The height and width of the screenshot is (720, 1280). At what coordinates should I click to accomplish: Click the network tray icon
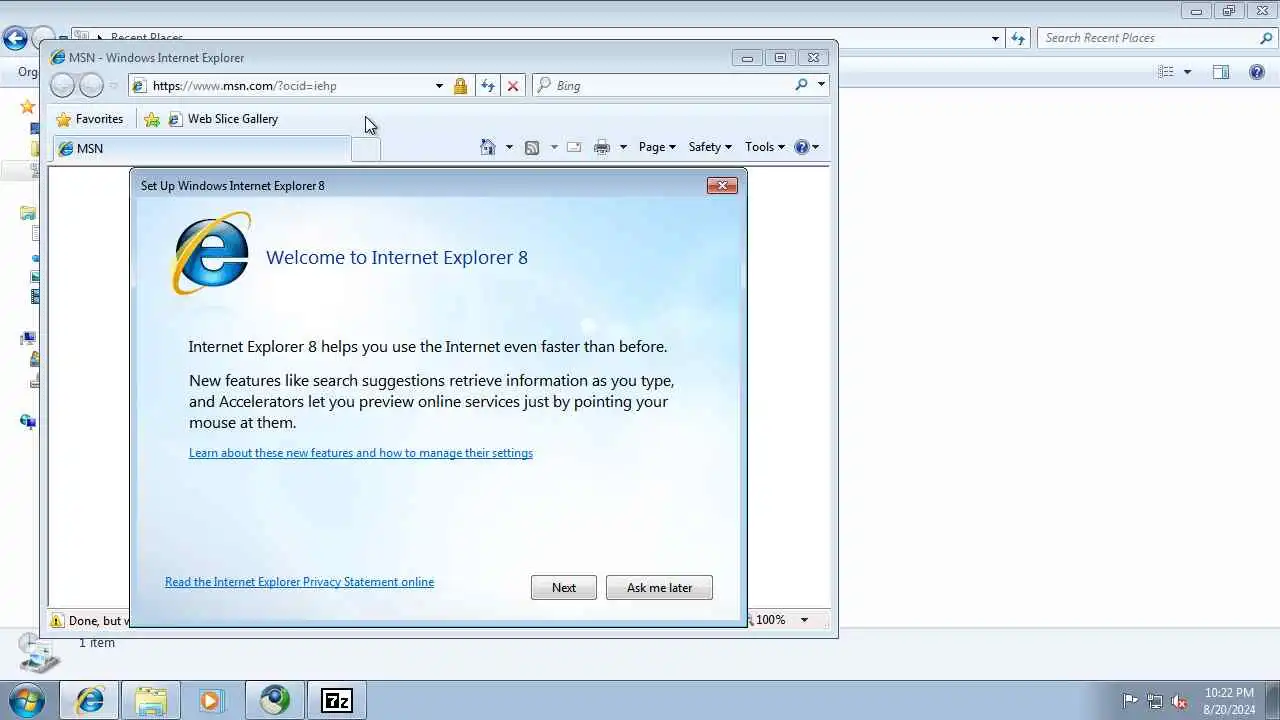1155,701
